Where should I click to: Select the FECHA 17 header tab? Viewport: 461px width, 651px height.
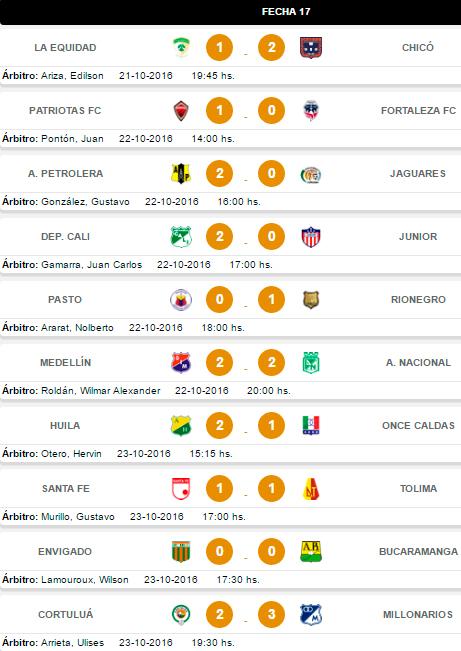tap(286, 12)
